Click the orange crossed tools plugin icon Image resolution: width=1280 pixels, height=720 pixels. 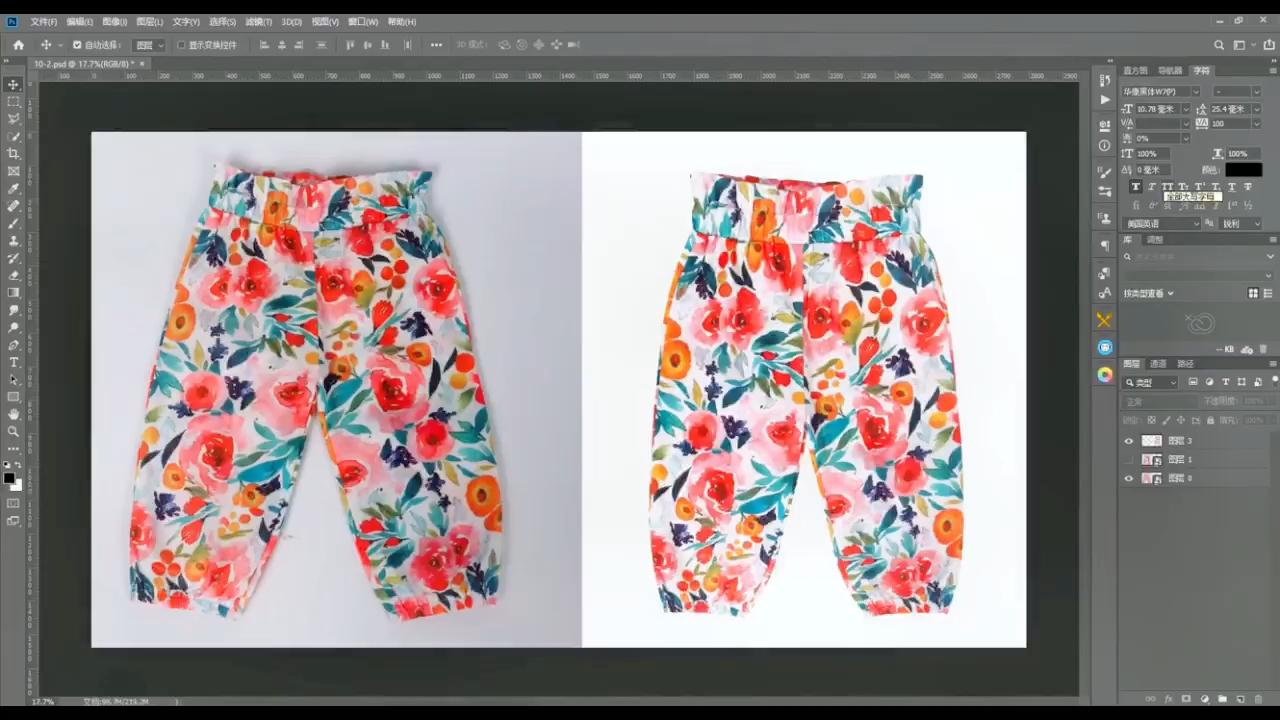coord(1105,320)
